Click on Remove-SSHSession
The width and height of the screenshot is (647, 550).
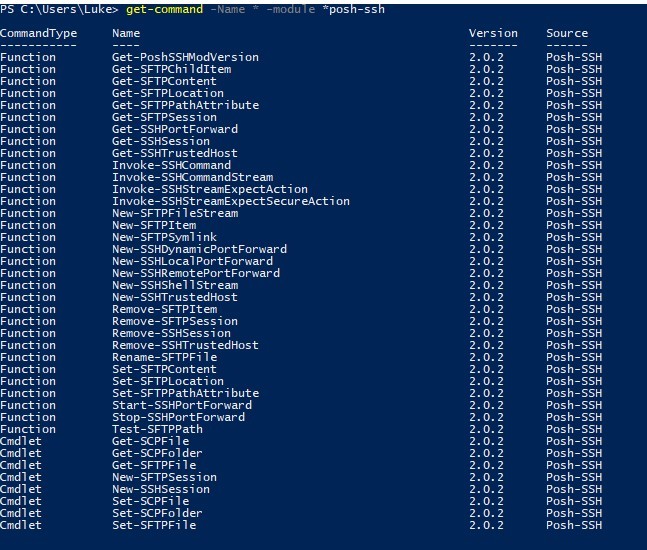(171, 333)
